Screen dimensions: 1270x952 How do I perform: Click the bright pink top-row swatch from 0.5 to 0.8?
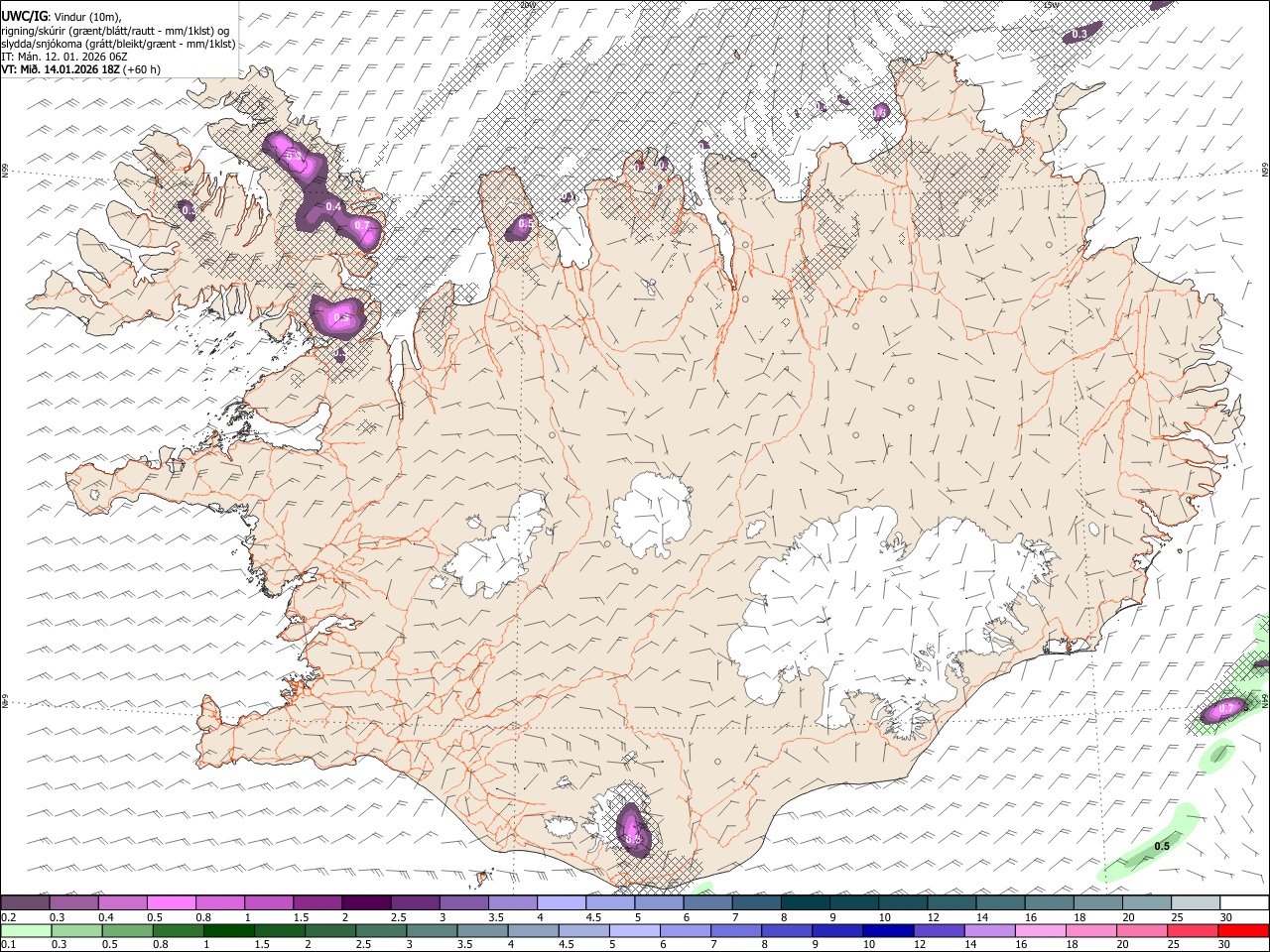point(171,903)
